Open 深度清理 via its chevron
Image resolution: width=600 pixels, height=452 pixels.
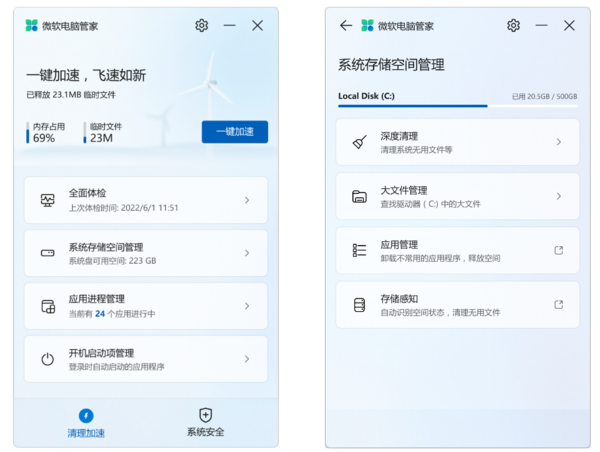559,142
